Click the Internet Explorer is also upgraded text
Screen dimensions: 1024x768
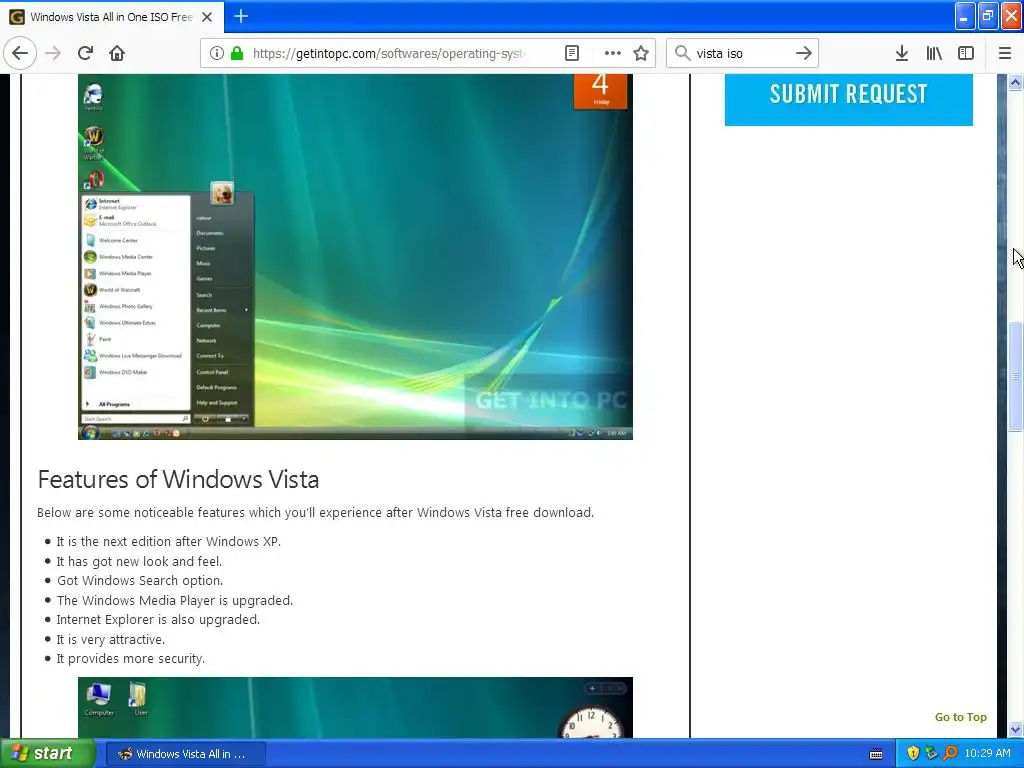click(158, 619)
